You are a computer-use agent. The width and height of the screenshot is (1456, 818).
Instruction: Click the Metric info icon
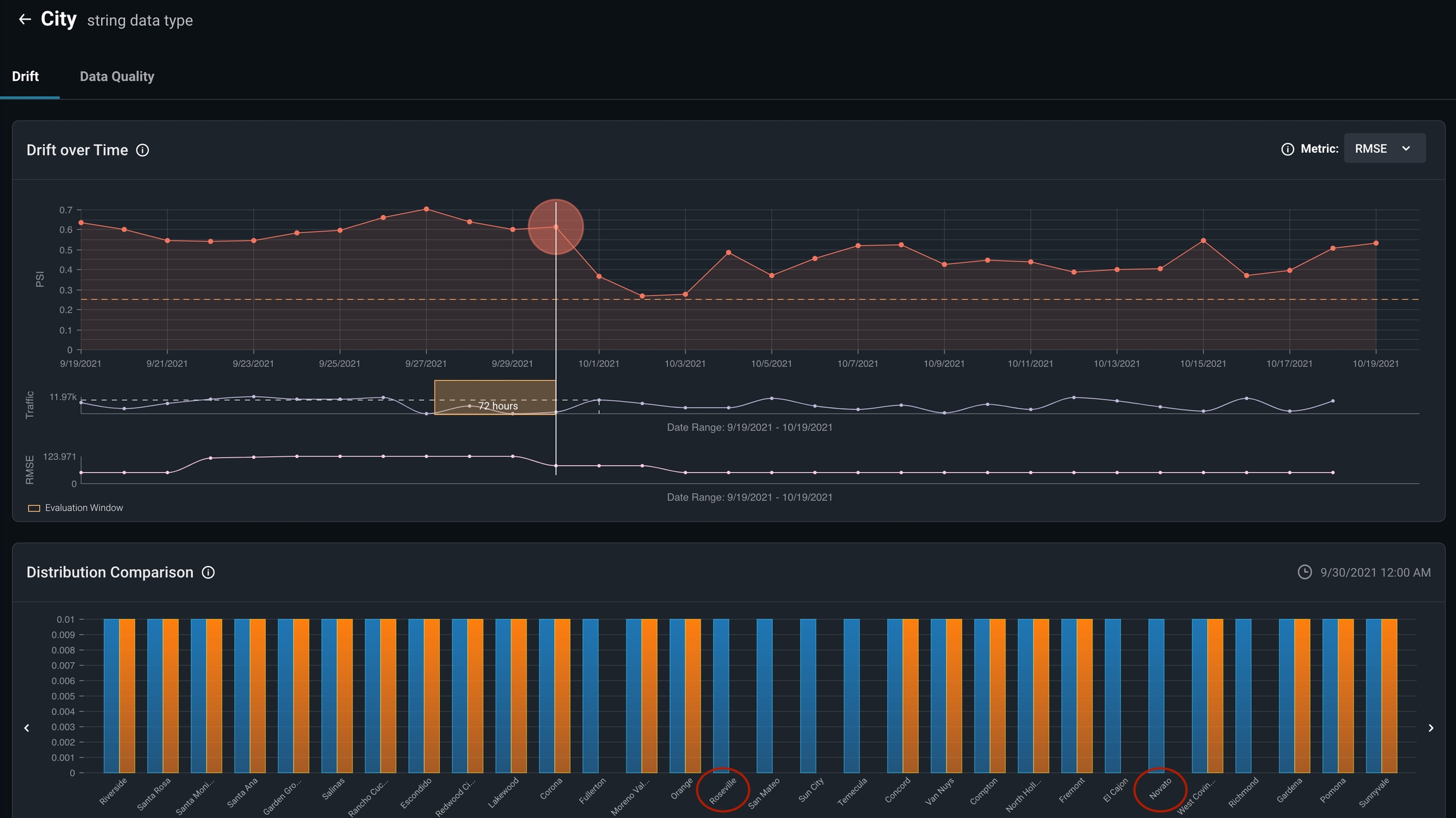click(1287, 149)
